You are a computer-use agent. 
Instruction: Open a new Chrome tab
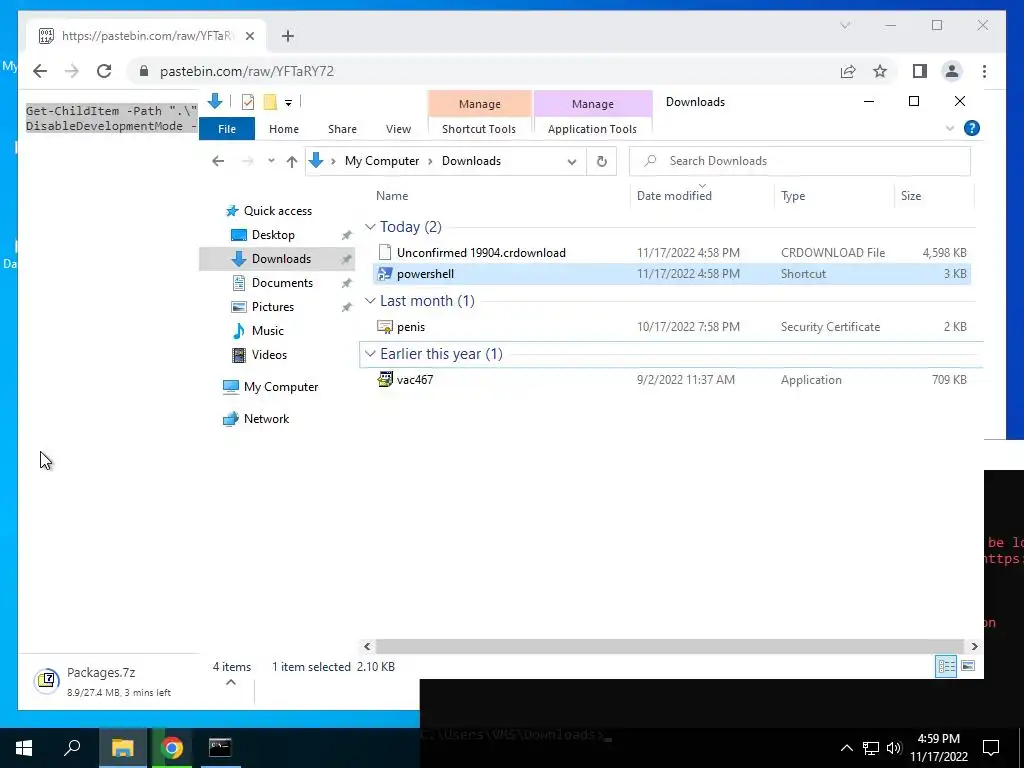coord(288,36)
